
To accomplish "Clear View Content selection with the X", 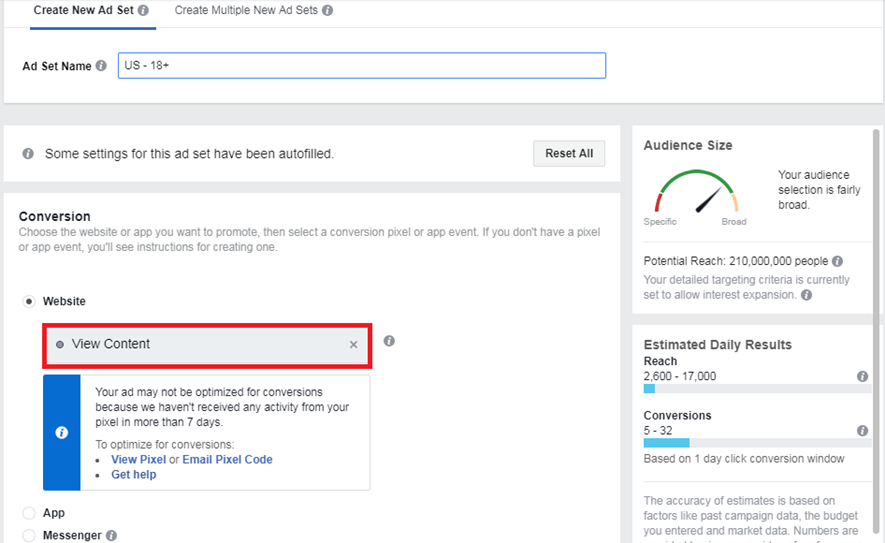I will (x=353, y=345).
